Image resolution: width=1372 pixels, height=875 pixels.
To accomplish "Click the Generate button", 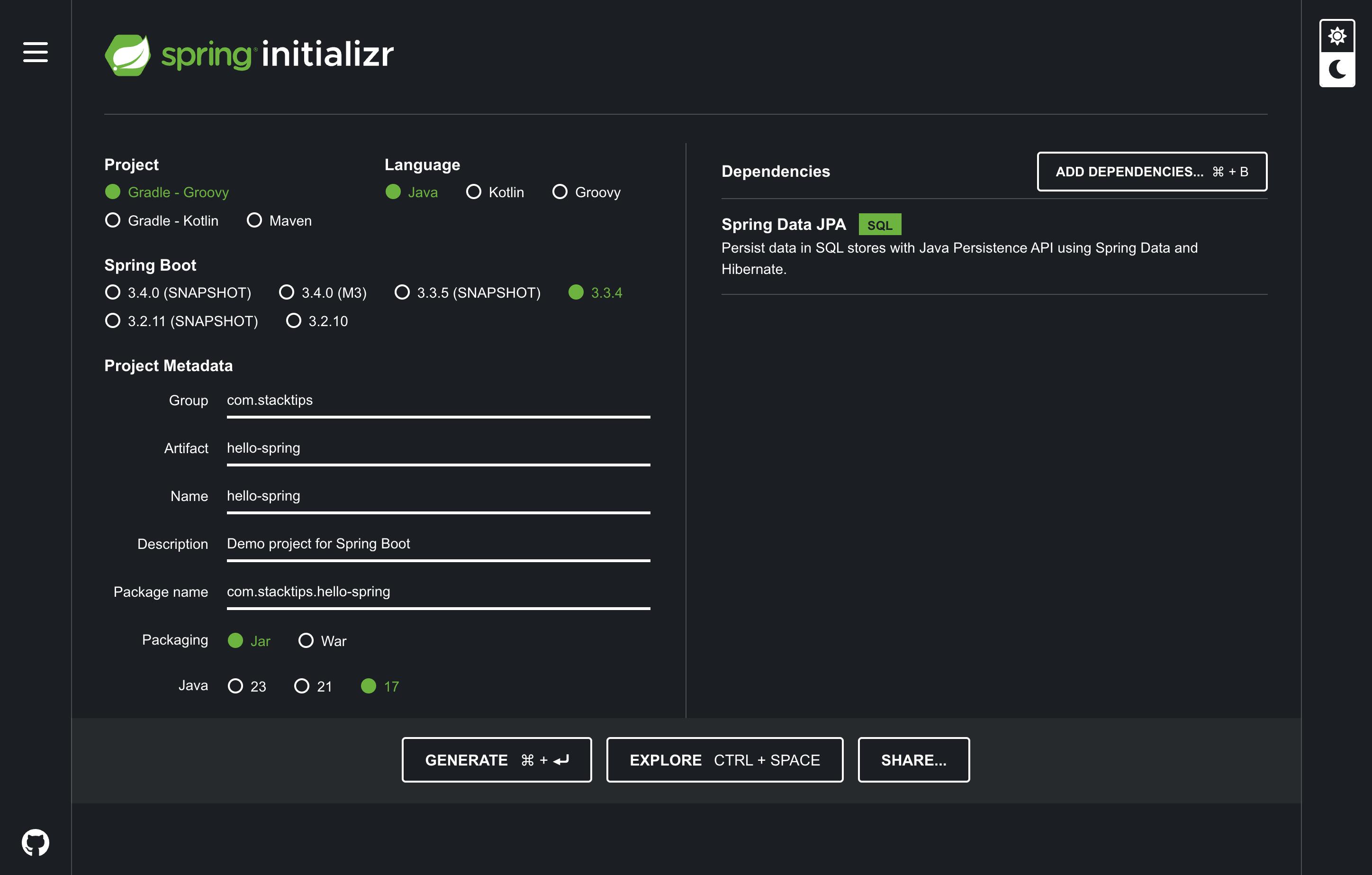I will click(x=496, y=760).
